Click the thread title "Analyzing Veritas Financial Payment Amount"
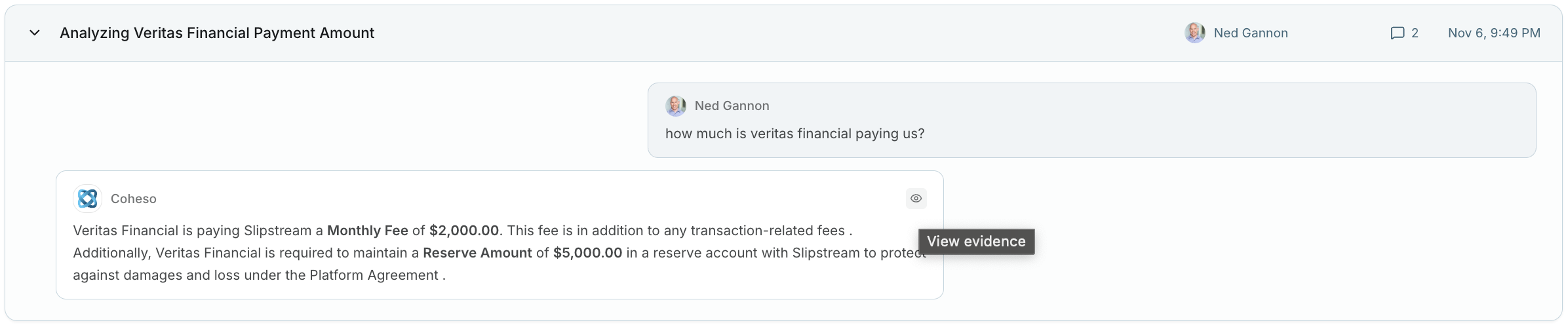Screen dimensions: 1568x325 click(217, 33)
